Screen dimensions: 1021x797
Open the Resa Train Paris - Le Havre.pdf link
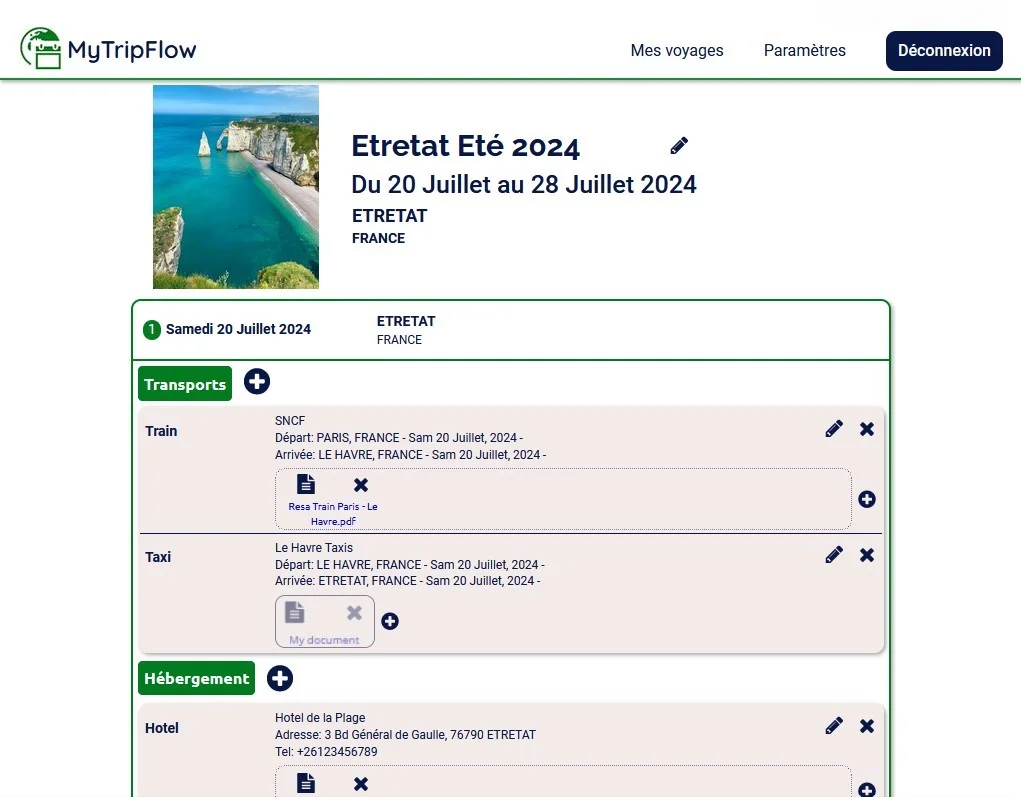click(x=331, y=514)
